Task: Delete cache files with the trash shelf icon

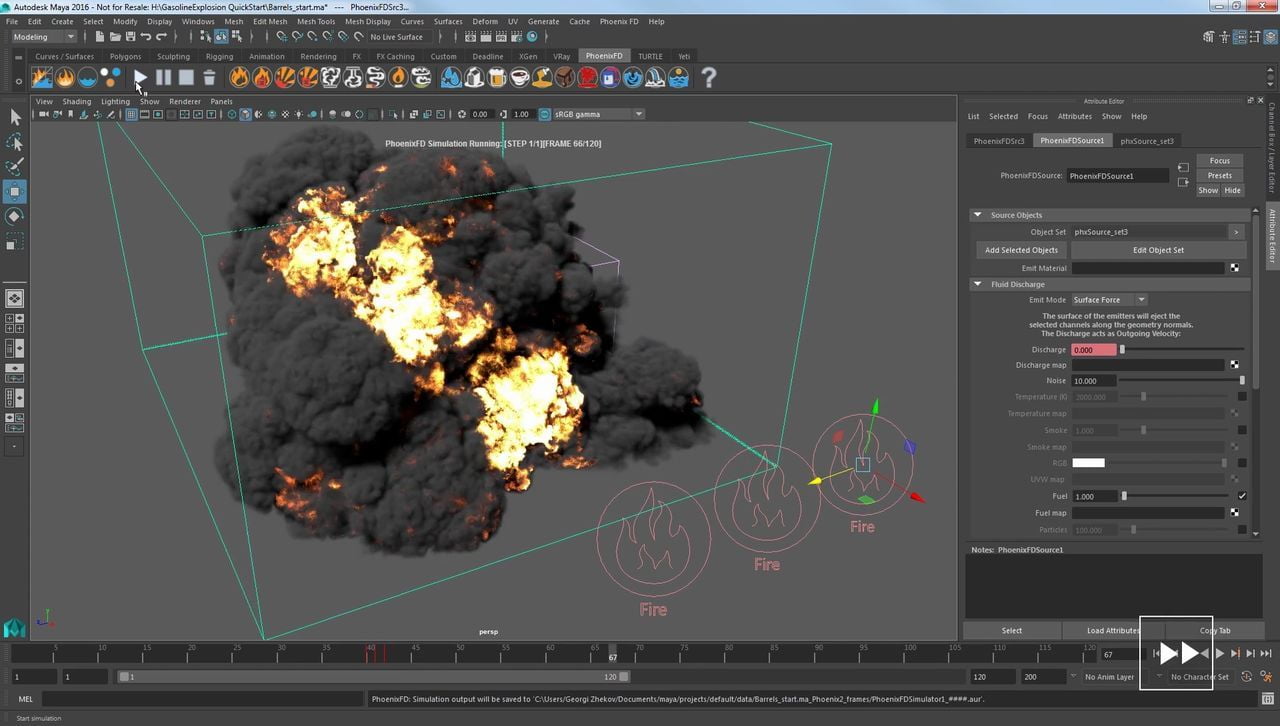Action: 209,77
